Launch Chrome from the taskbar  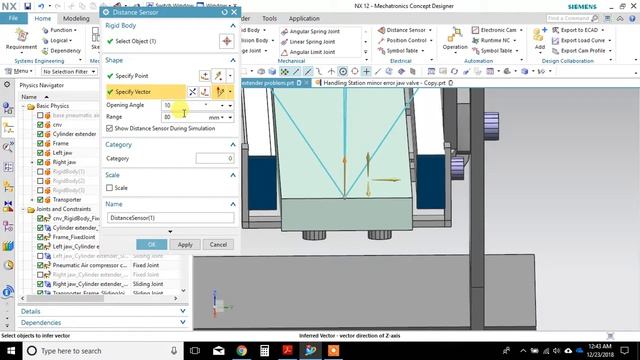pos(242,351)
